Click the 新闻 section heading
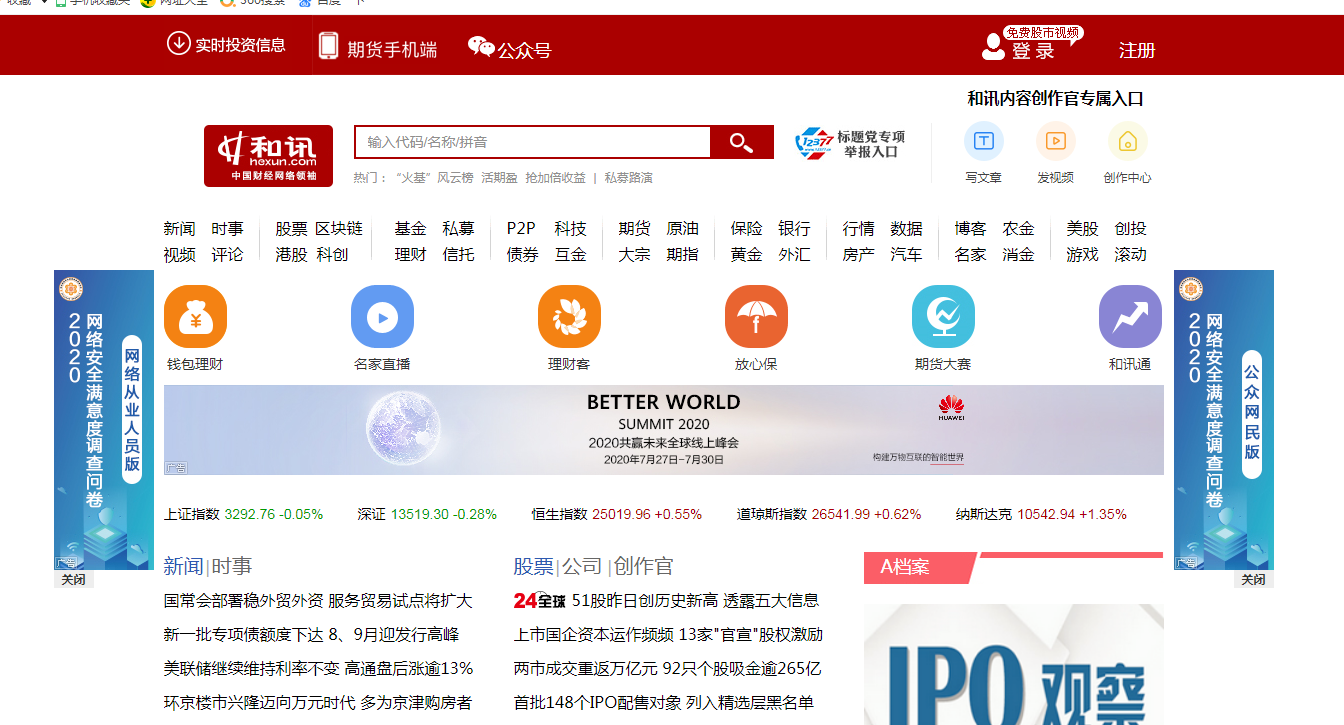The width and height of the screenshot is (1344, 725). [183, 566]
